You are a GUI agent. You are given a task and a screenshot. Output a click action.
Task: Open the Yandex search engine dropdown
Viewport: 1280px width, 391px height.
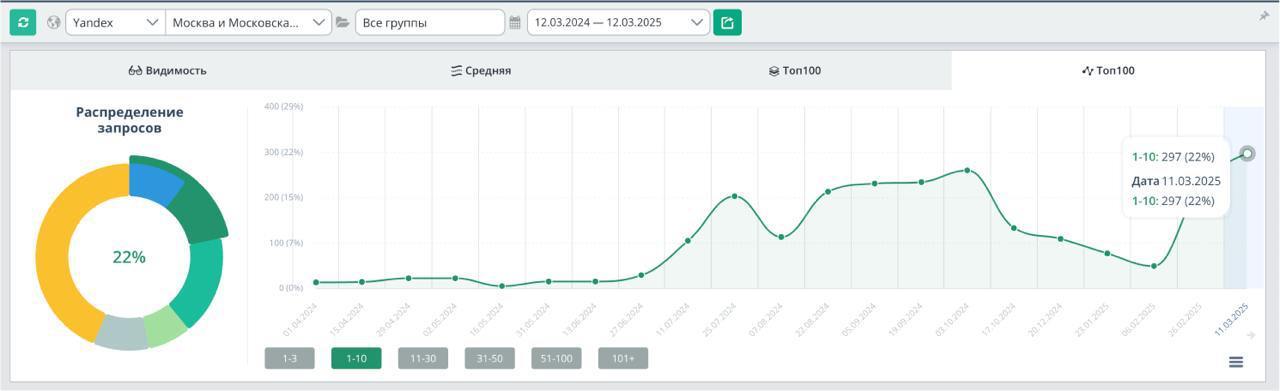click(116, 22)
